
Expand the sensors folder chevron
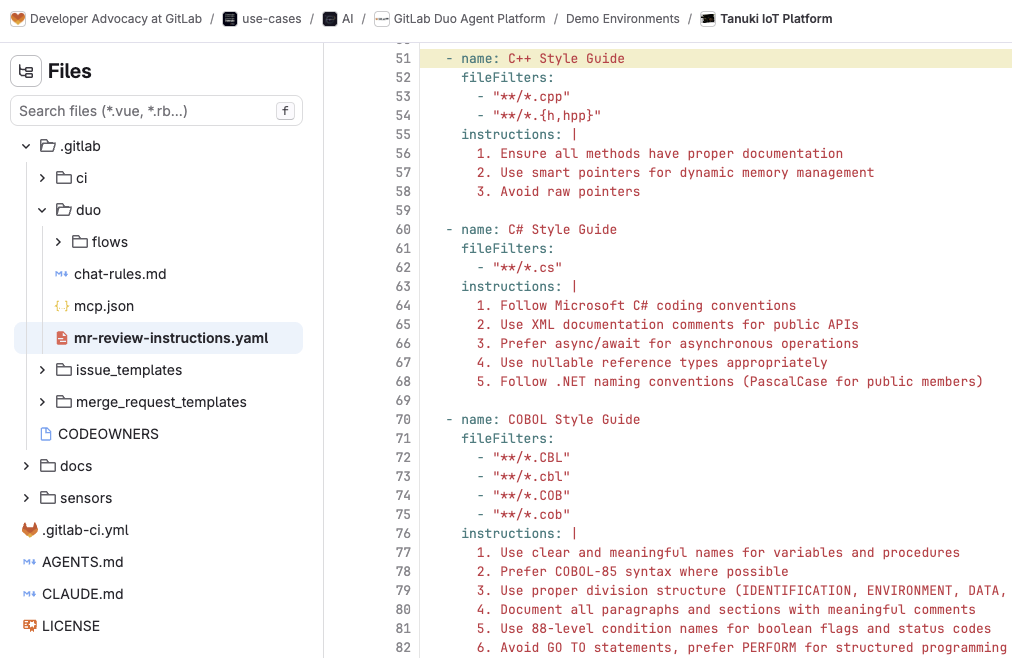point(26,498)
